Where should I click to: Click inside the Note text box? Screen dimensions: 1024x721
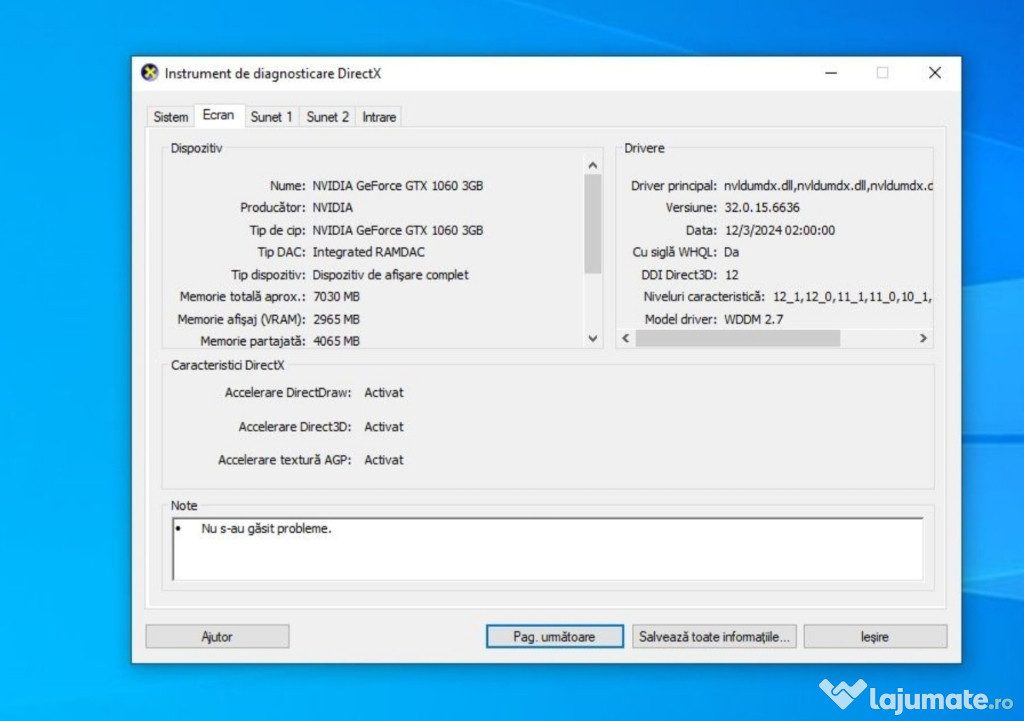[x=548, y=549]
